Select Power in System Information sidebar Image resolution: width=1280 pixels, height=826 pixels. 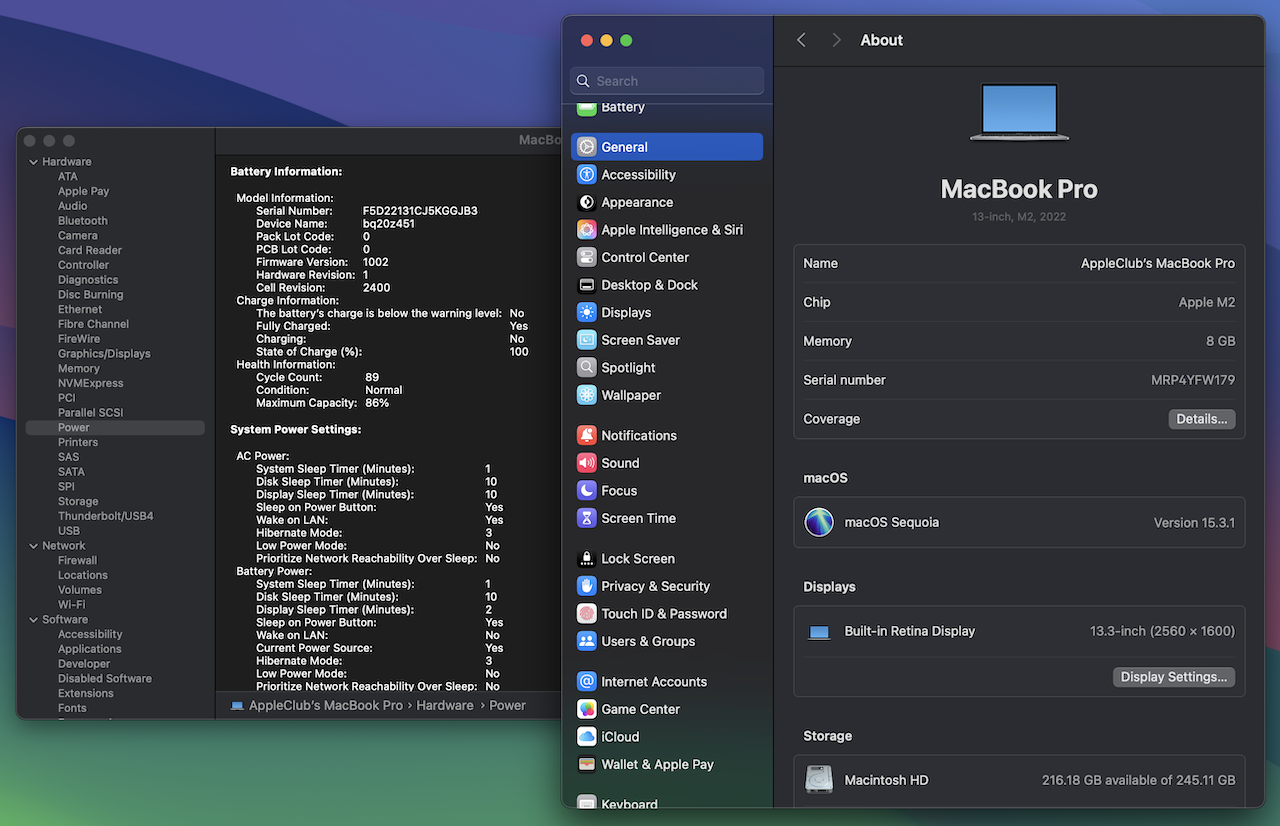pos(115,427)
